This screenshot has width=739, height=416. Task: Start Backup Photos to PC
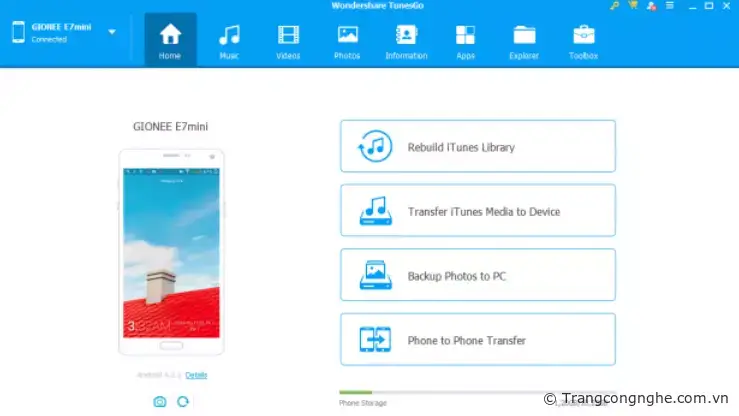pyautogui.click(x=478, y=276)
